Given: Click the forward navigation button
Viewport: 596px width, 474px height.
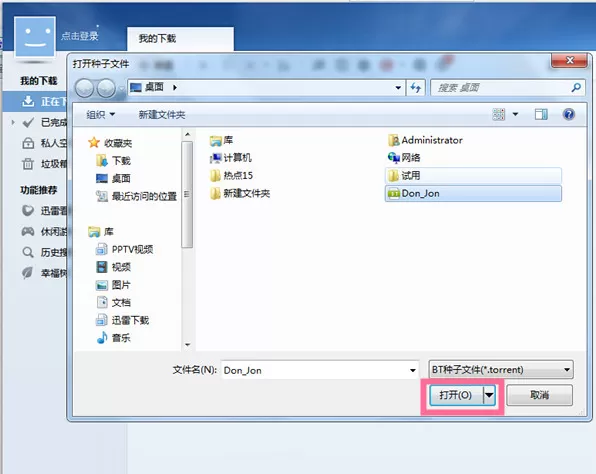Looking at the screenshot, I should pos(106,89).
